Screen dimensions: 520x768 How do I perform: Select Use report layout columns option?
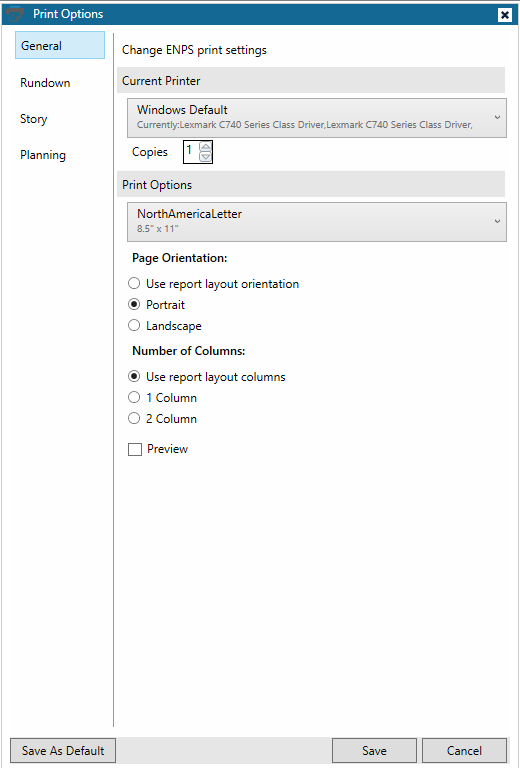pos(207,377)
